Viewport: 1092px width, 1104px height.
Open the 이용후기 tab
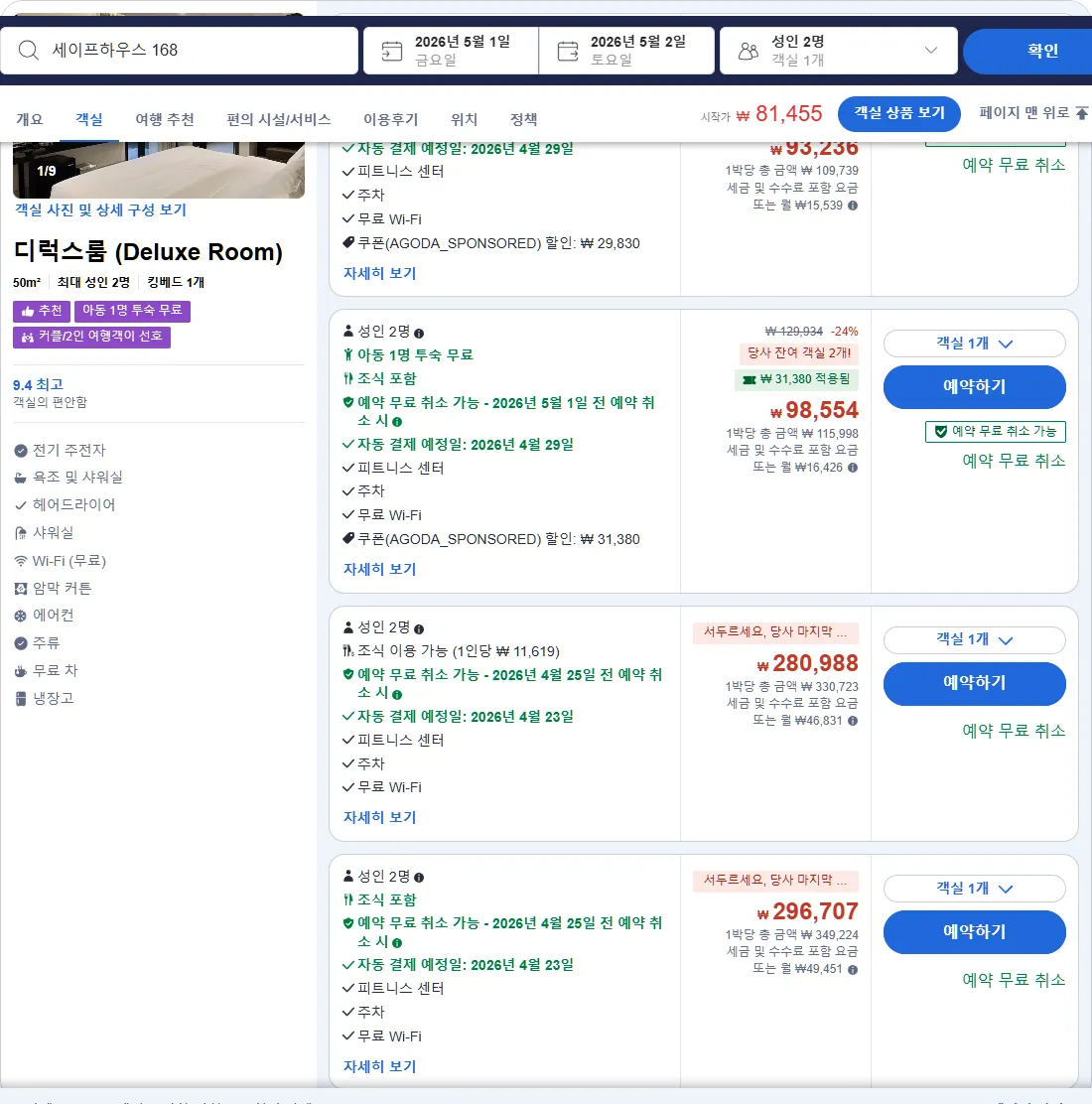(391, 120)
